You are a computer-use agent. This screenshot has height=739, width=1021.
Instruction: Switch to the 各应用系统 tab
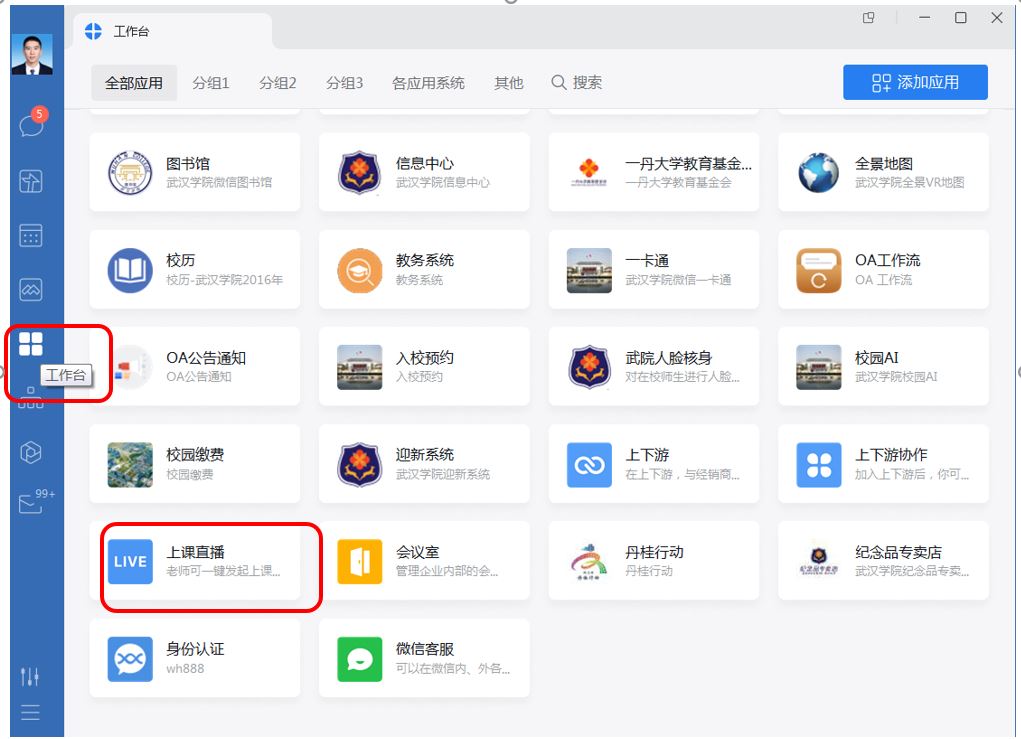pos(428,83)
